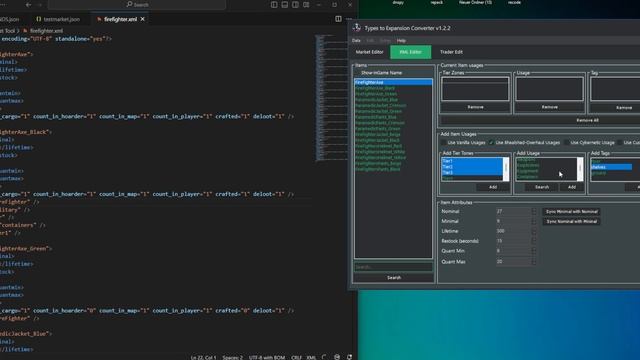The image size is (640, 360).
Task: Toggle secondary sidebar layout icon in VS Code
Action: click(295, 5)
